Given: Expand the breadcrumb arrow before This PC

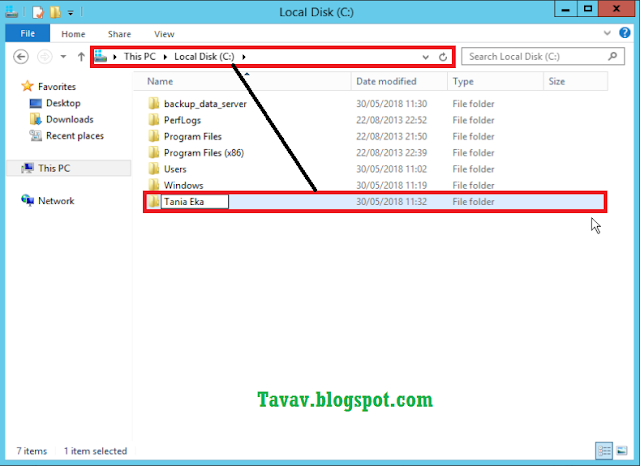Looking at the screenshot, I should pyautogui.click(x=115, y=57).
